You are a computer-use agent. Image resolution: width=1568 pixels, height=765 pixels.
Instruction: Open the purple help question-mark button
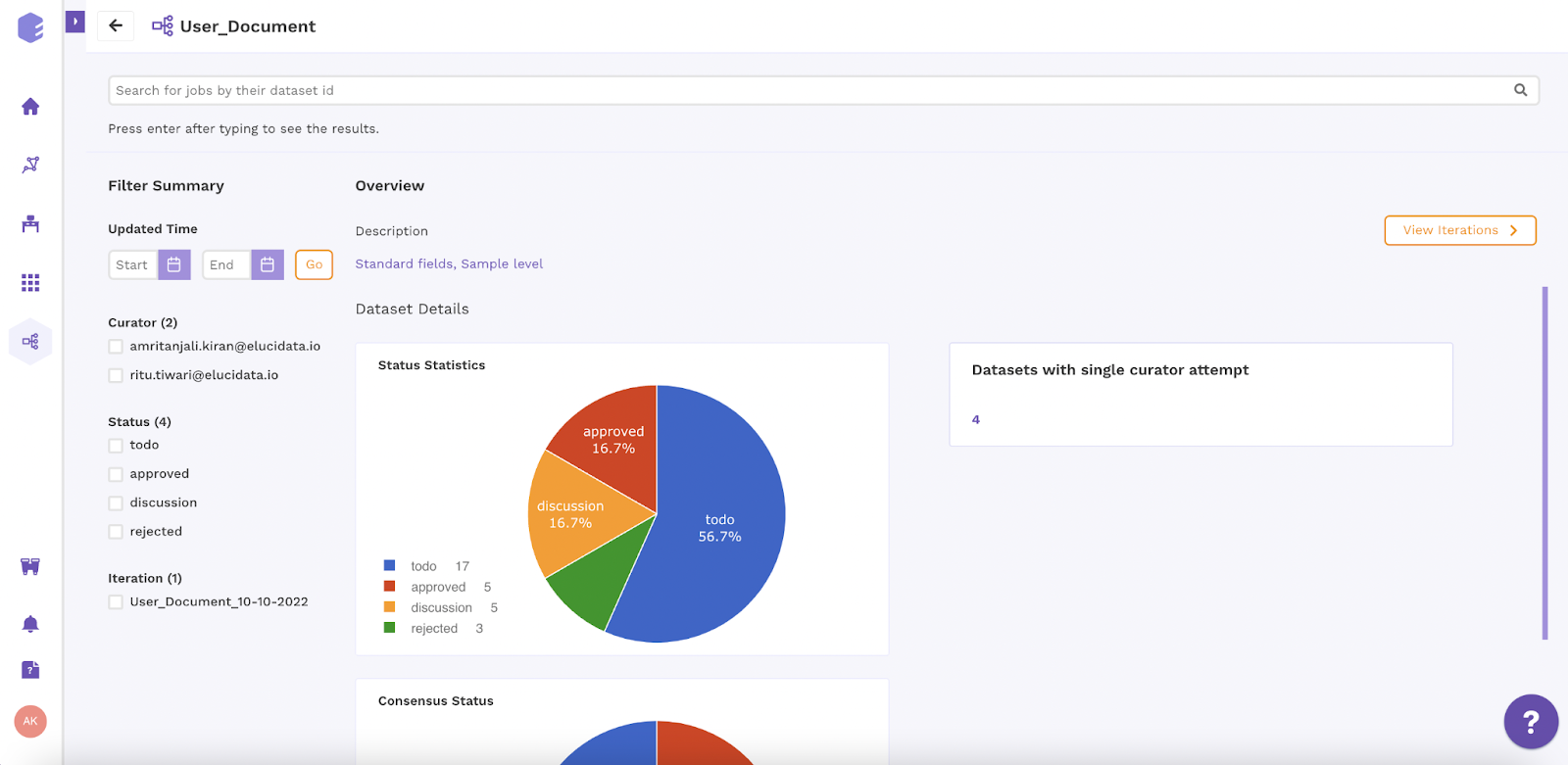(1531, 722)
